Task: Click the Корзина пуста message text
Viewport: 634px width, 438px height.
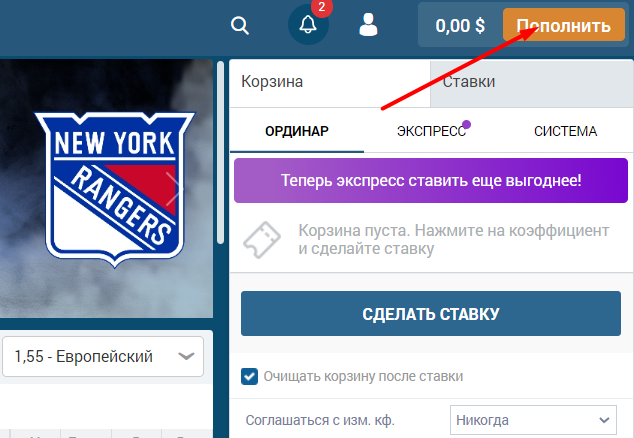Action: 454,239
